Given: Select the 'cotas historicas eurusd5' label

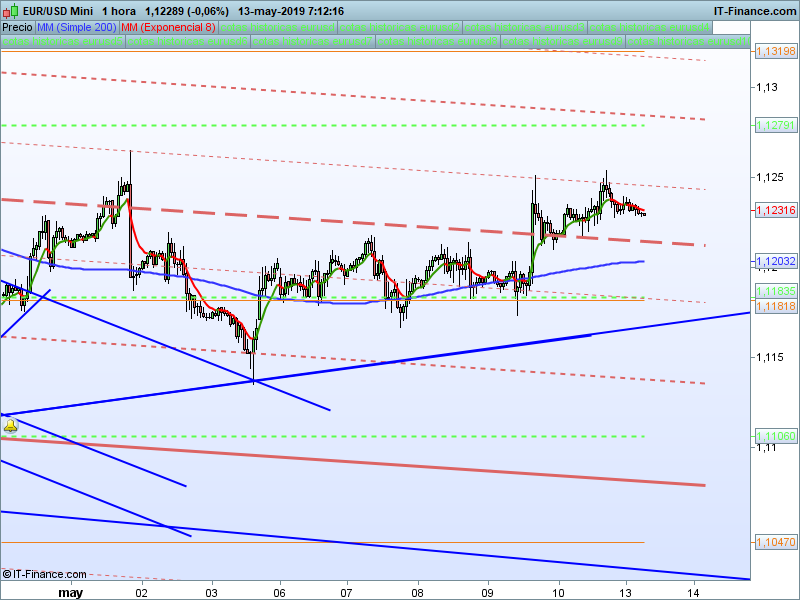Looking at the screenshot, I should 63,41.
